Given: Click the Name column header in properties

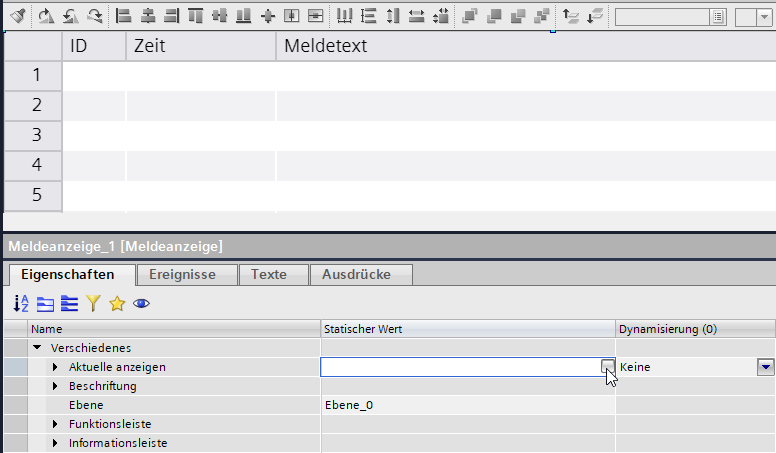Looking at the screenshot, I should click(x=174, y=329).
